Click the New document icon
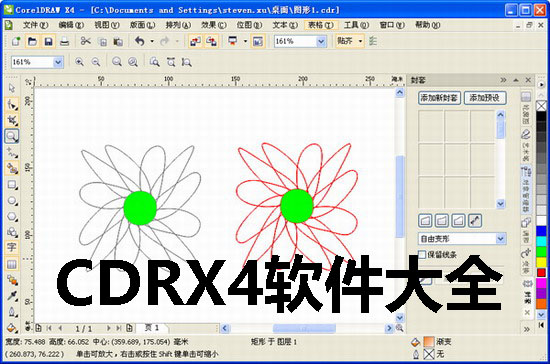 pyautogui.click(x=16, y=41)
